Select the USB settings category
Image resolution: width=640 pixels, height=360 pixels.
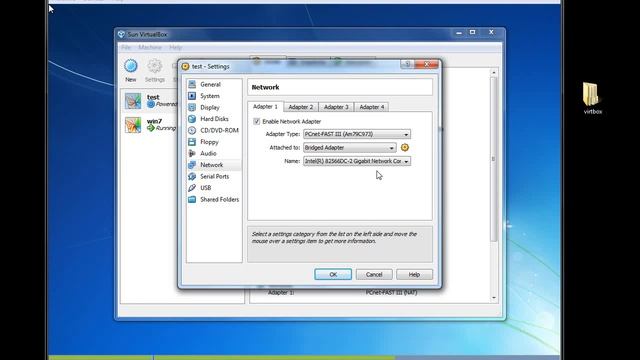click(x=214, y=188)
